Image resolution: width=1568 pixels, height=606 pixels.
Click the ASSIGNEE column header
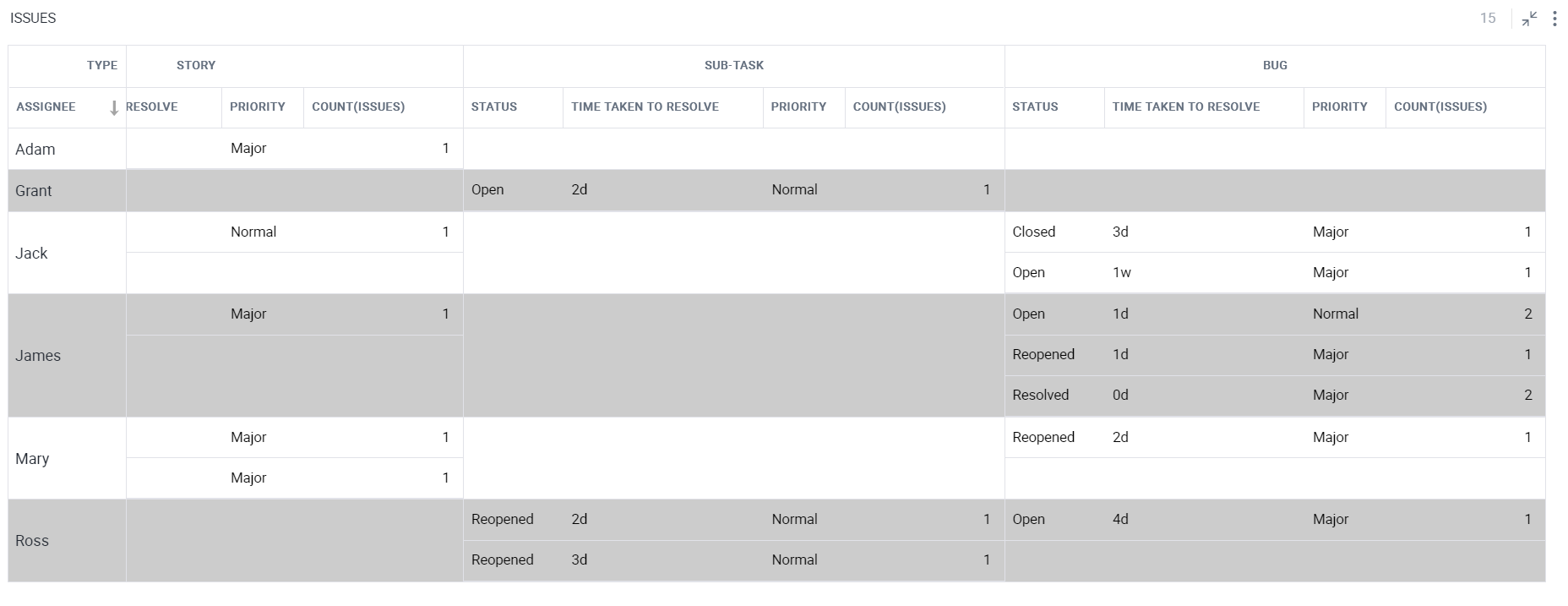pyautogui.click(x=46, y=106)
